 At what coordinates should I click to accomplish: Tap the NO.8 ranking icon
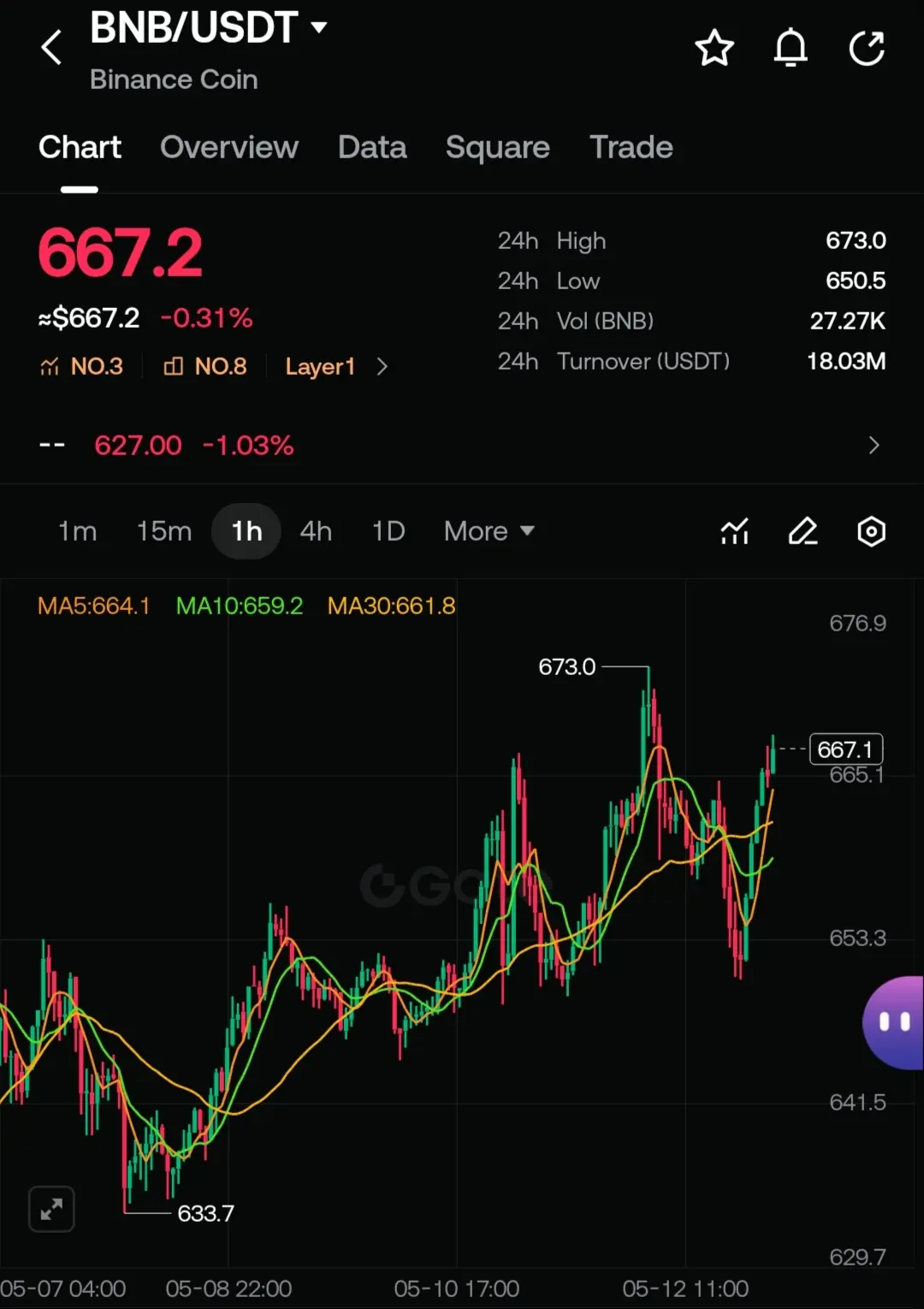[x=174, y=366]
